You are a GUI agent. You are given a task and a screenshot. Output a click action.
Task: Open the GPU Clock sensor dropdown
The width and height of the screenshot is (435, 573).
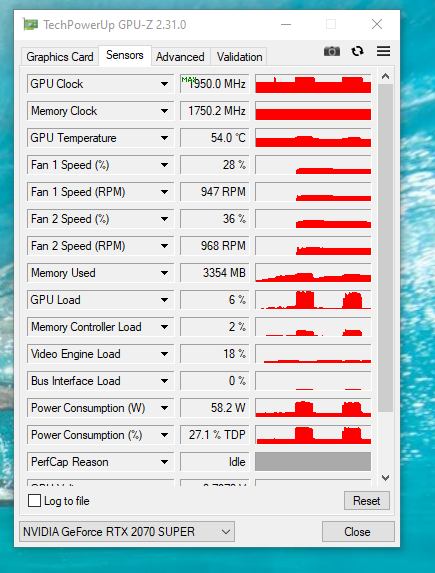point(164,84)
